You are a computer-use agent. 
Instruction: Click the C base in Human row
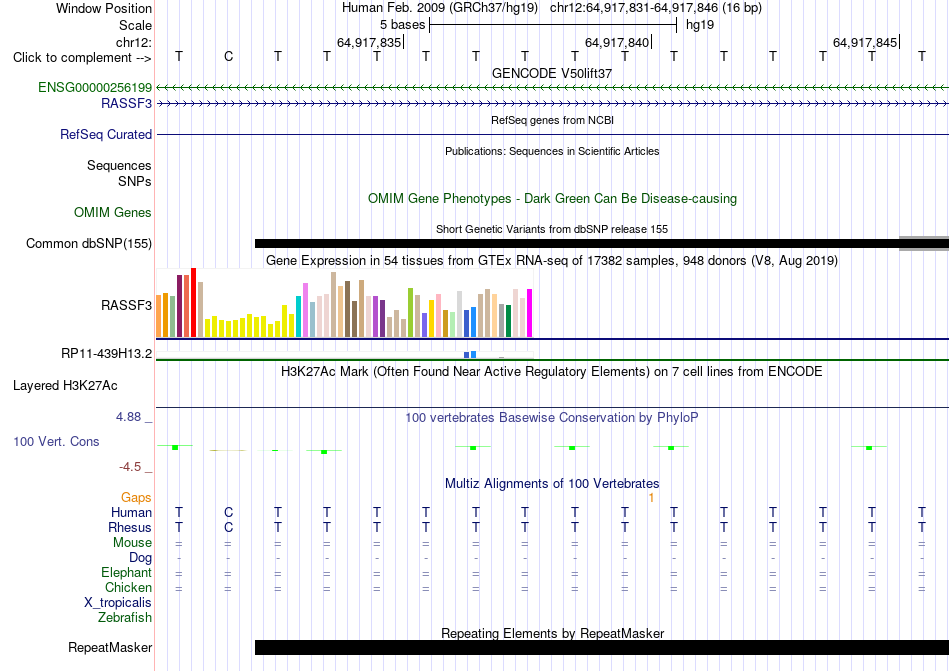coord(228,512)
